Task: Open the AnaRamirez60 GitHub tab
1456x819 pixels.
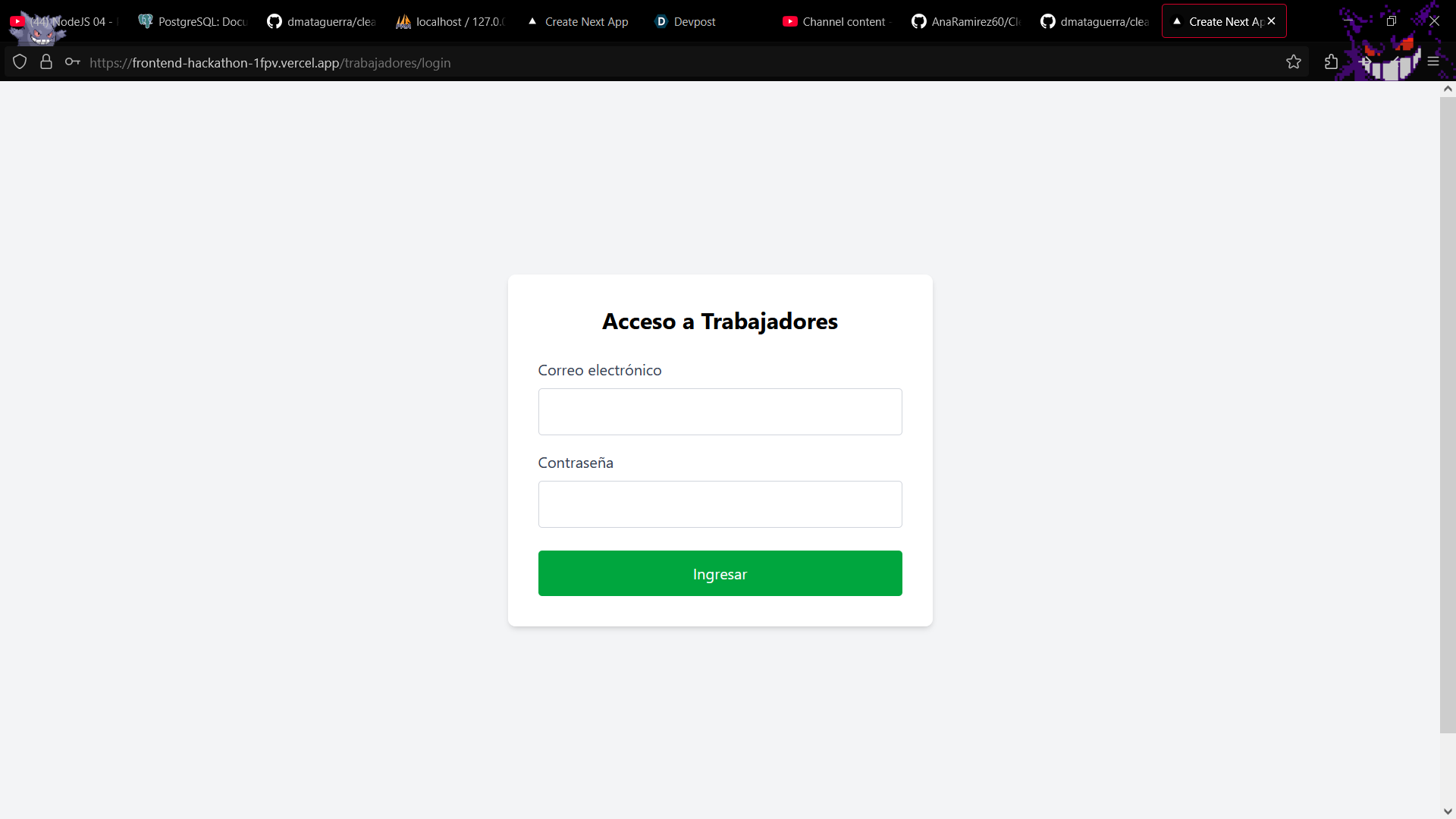Action: tap(966, 21)
